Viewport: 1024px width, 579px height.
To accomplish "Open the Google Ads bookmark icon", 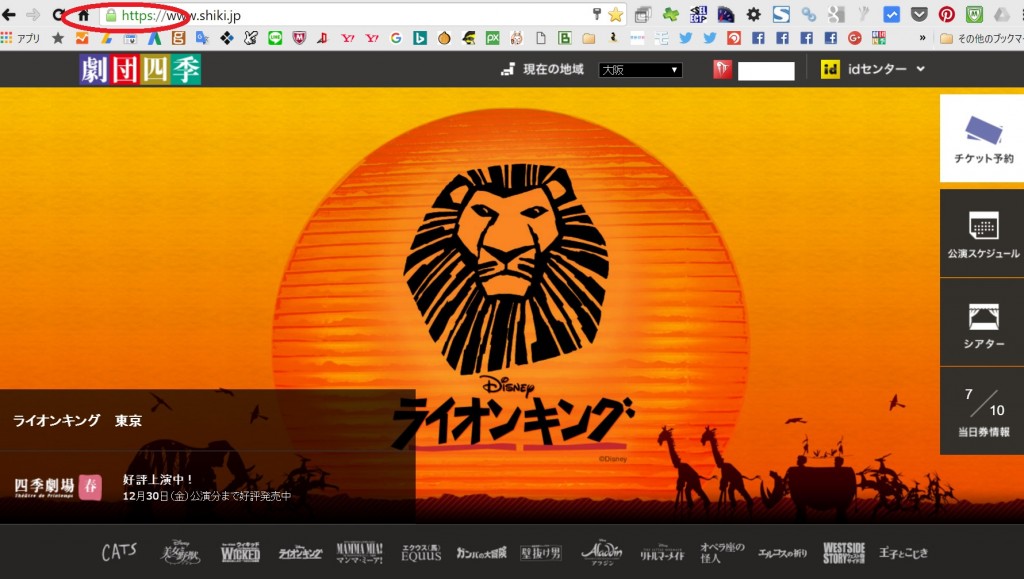I will click(x=154, y=39).
